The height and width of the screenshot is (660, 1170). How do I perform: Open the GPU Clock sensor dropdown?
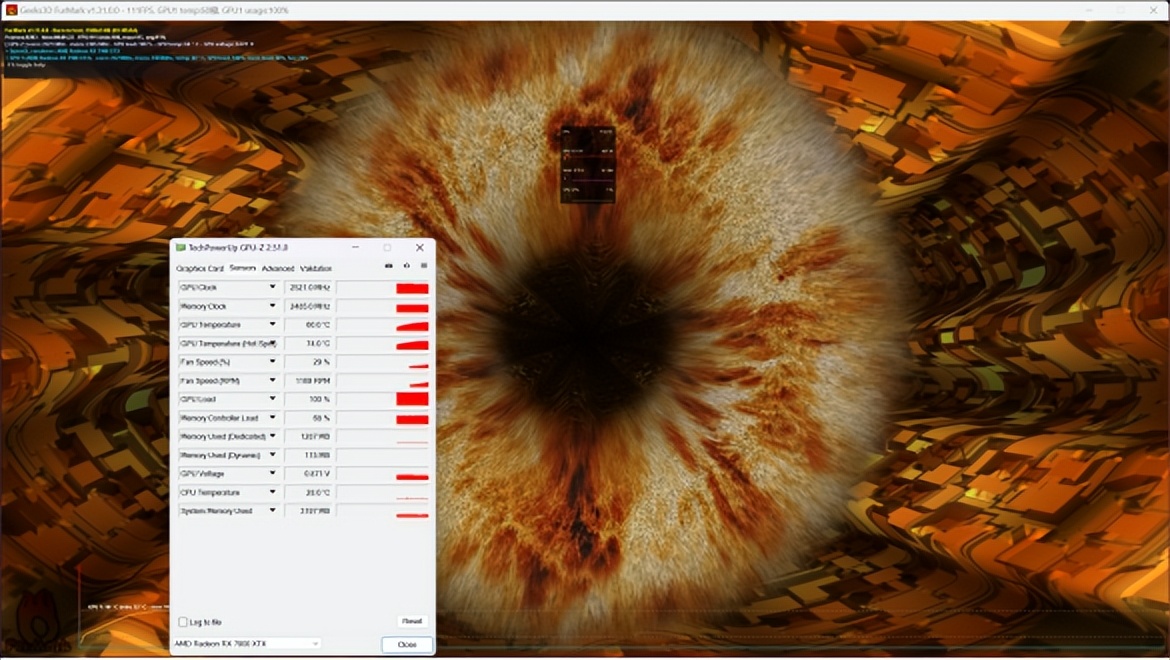click(272, 287)
